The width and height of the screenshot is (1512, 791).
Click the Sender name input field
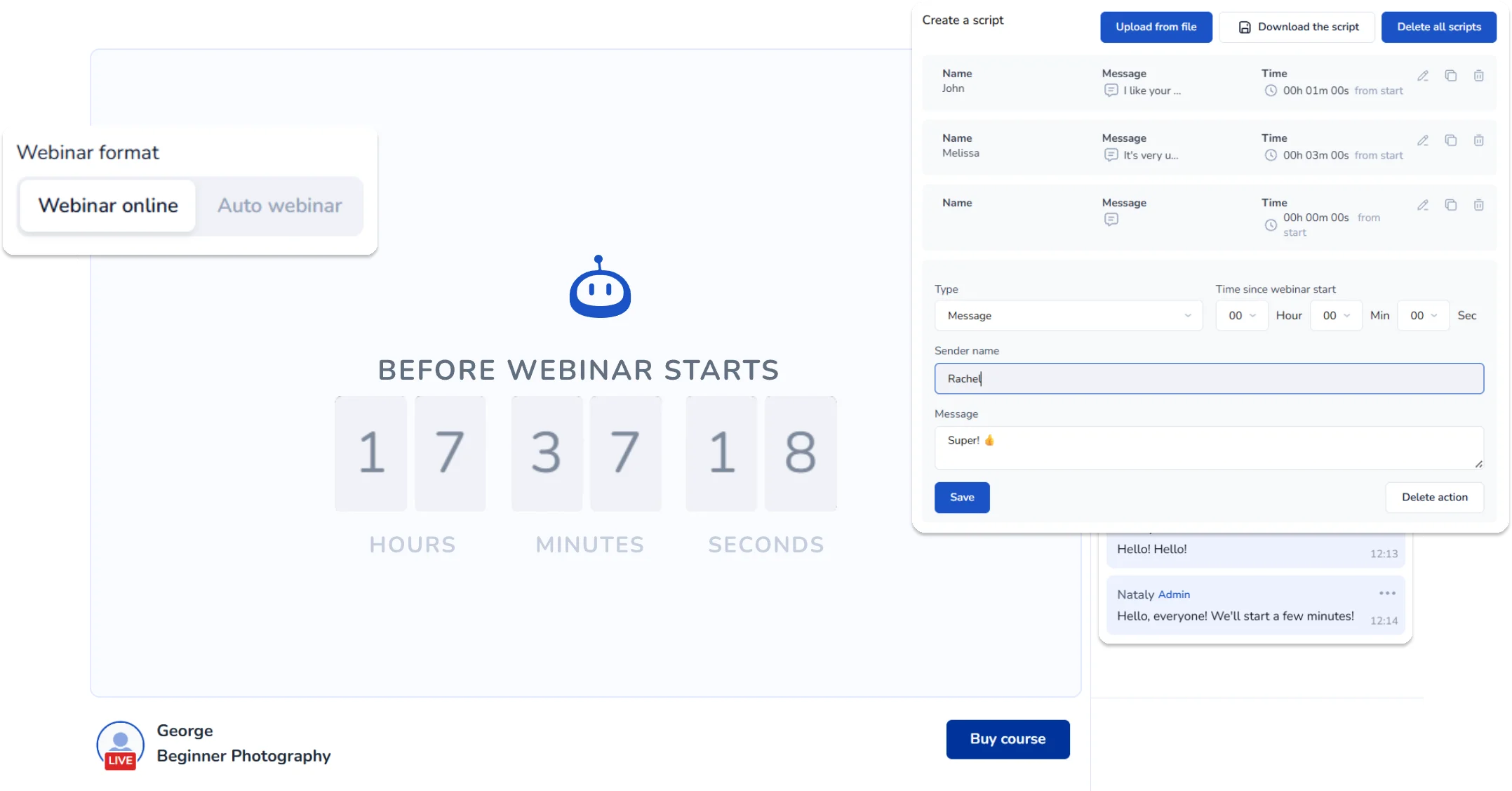[x=1208, y=379]
